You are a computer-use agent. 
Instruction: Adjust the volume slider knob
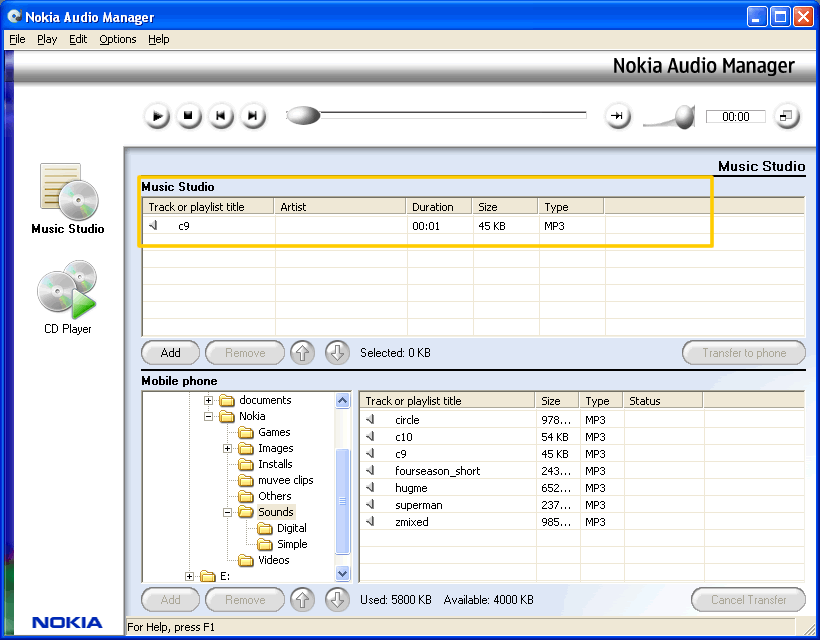click(x=684, y=117)
